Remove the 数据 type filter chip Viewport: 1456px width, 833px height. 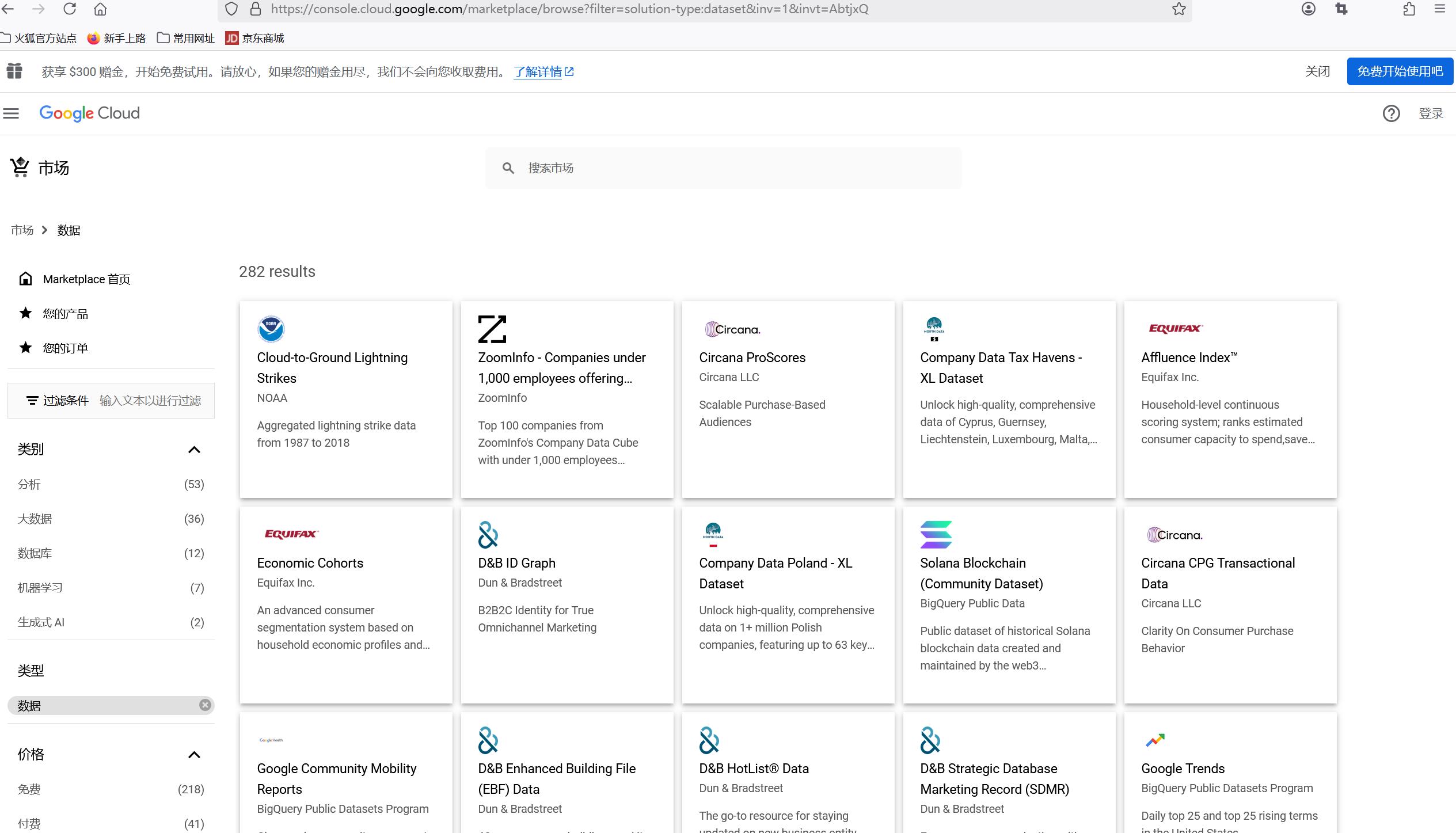(205, 705)
